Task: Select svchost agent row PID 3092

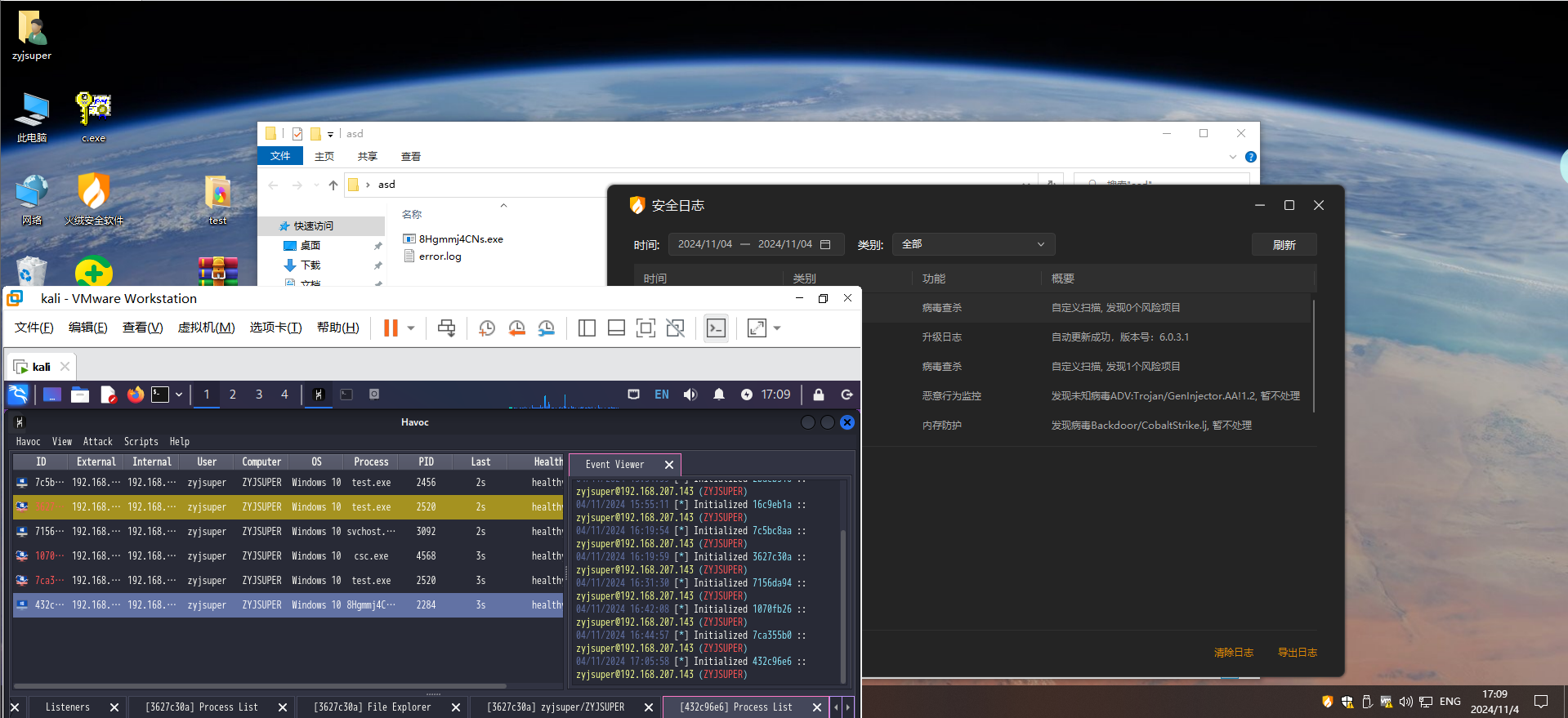Action: tap(288, 532)
